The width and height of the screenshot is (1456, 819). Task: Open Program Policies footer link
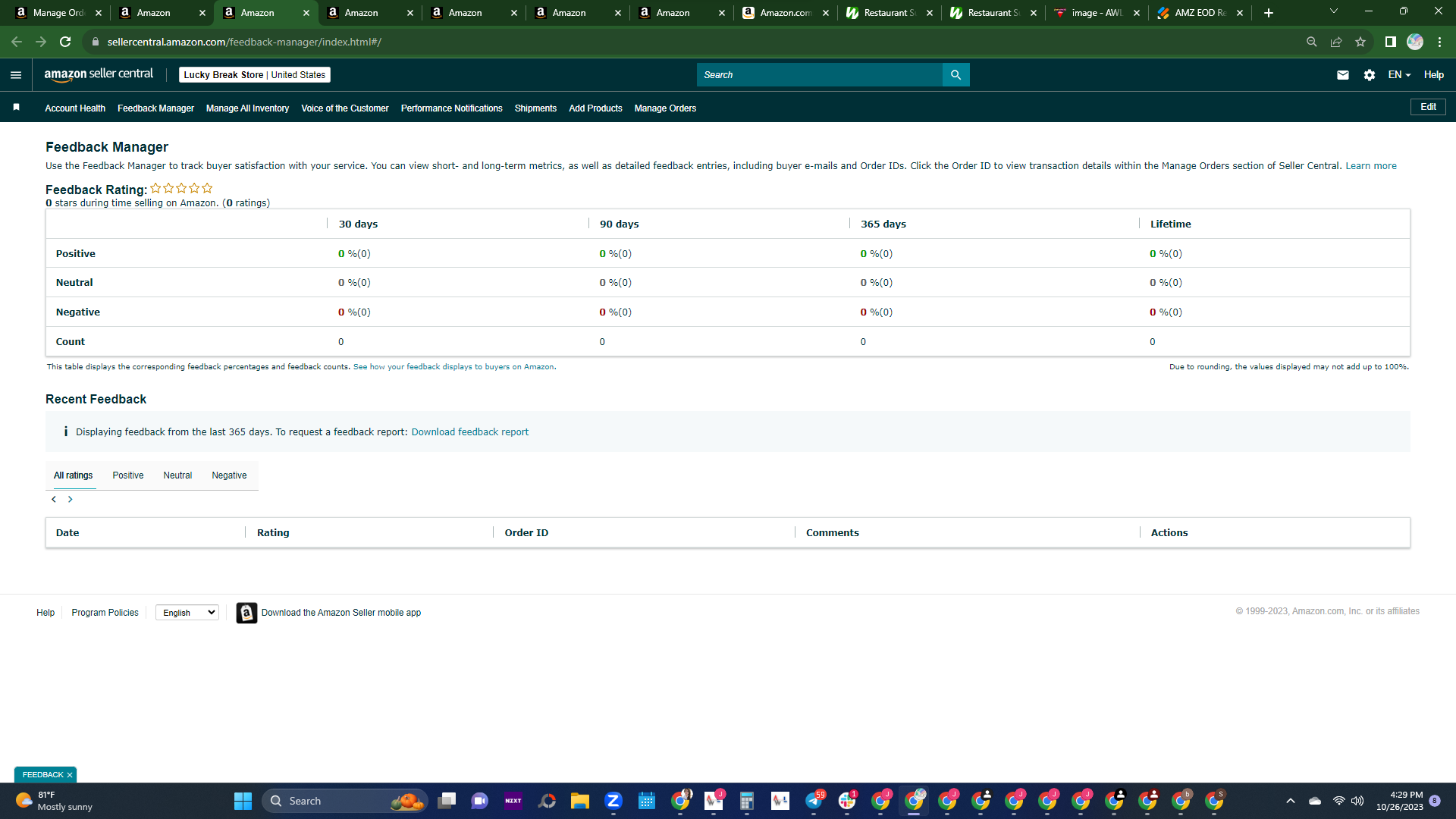pyautogui.click(x=105, y=613)
